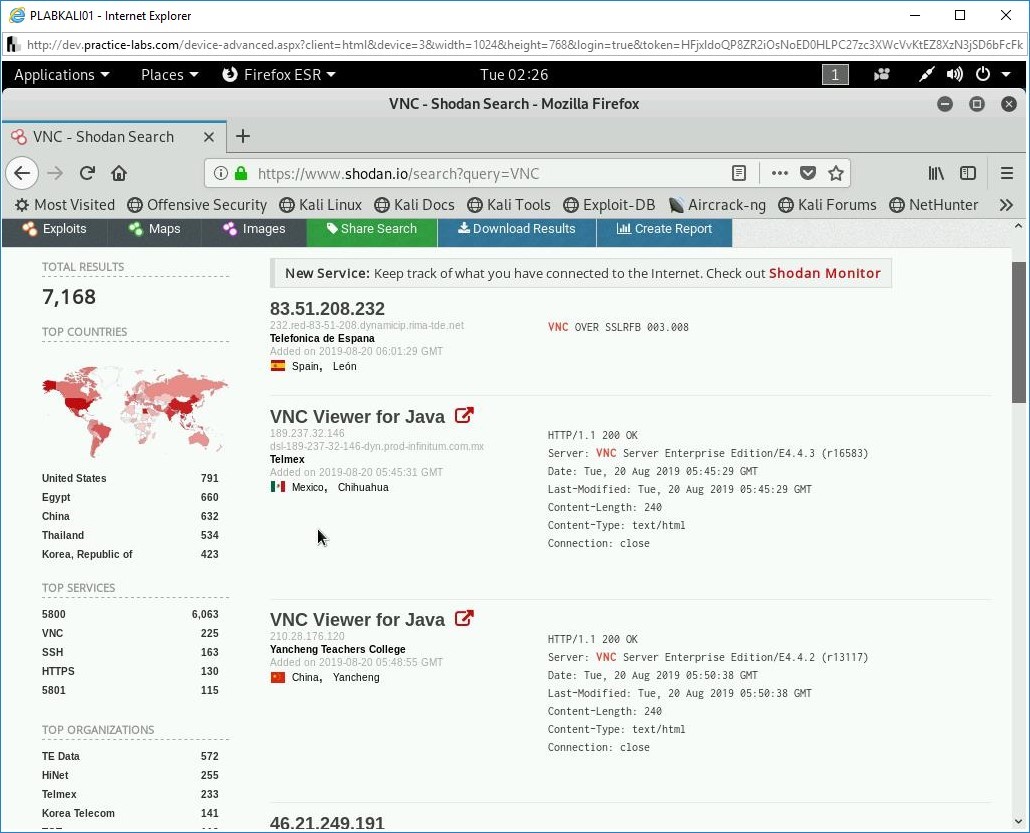Image resolution: width=1030 pixels, height=833 pixels.
Task: Toggle the Firefox sidebar
Action: point(968,172)
